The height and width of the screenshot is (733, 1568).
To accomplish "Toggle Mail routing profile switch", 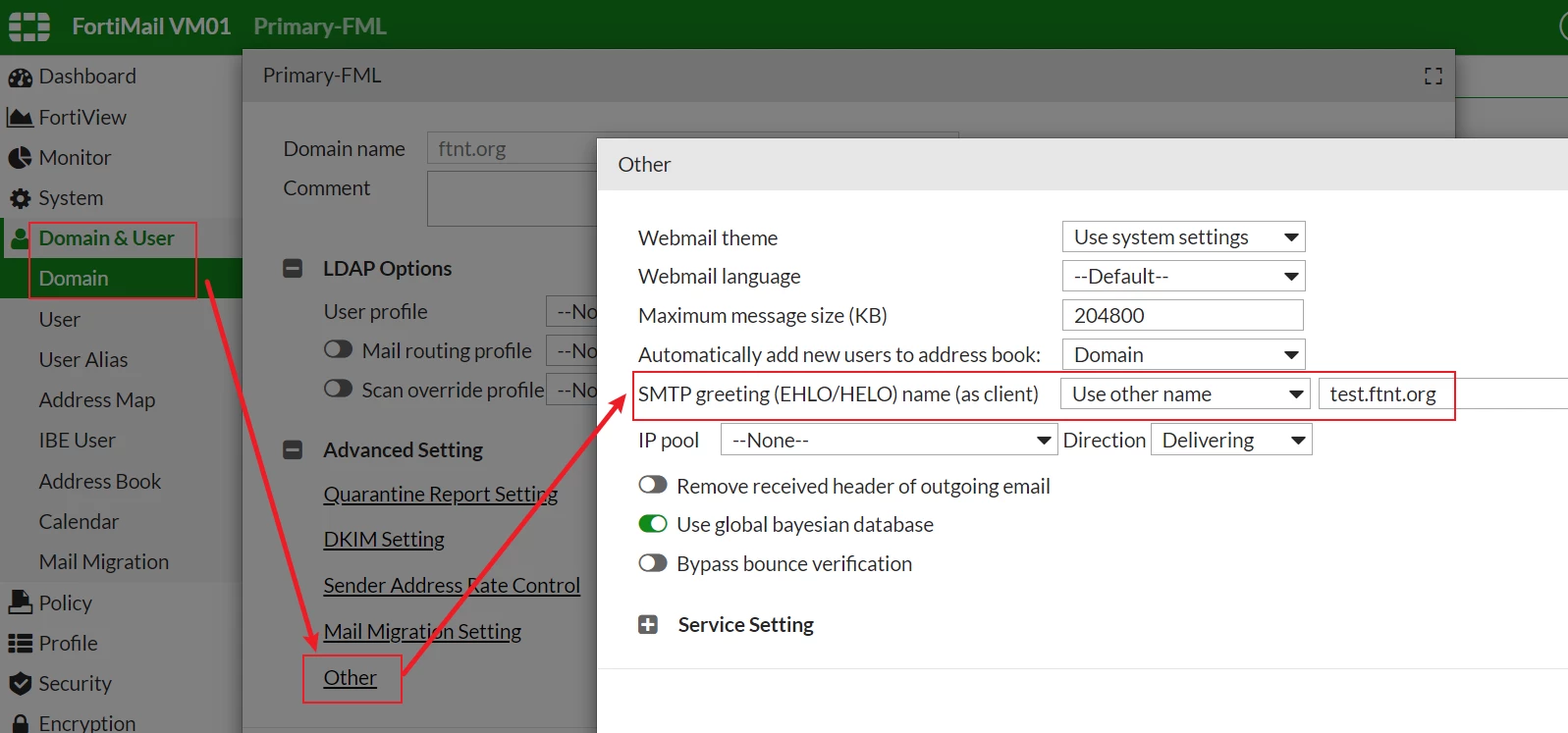I will pos(338,350).
